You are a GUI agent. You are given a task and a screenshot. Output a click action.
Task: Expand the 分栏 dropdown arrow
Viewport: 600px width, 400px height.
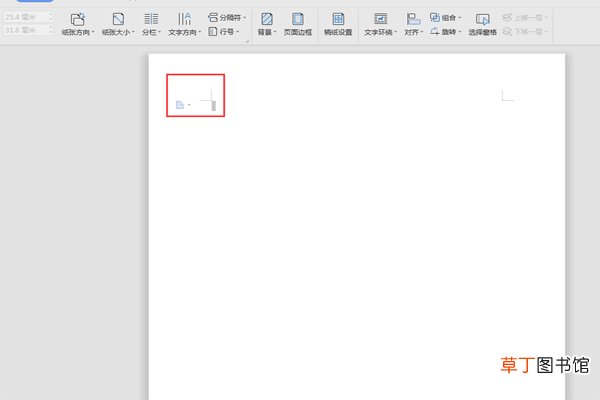point(159,32)
